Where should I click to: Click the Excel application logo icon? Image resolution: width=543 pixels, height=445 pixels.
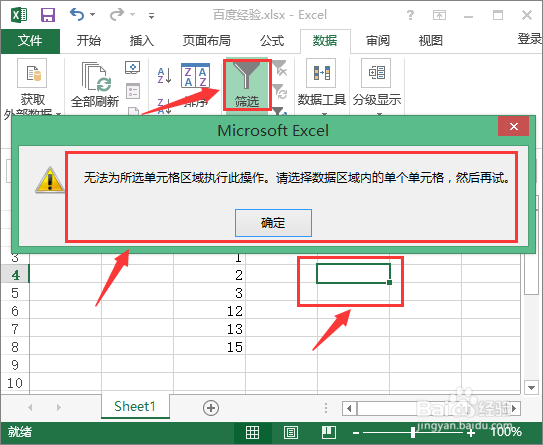pyautogui.click(x=19, y=15)
